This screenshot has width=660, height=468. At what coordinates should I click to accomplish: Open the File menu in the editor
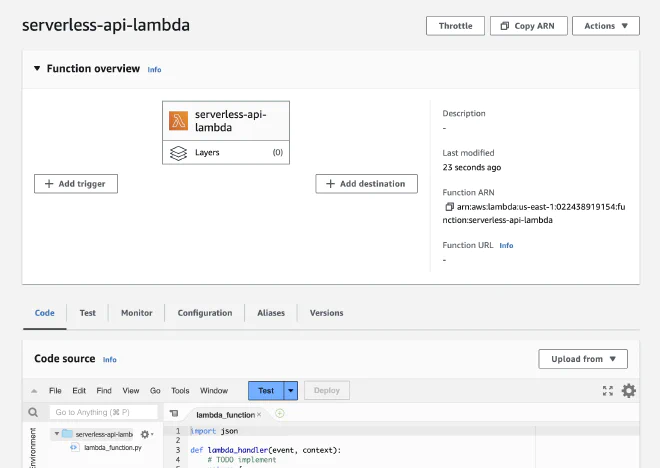(x=55, y=391)
